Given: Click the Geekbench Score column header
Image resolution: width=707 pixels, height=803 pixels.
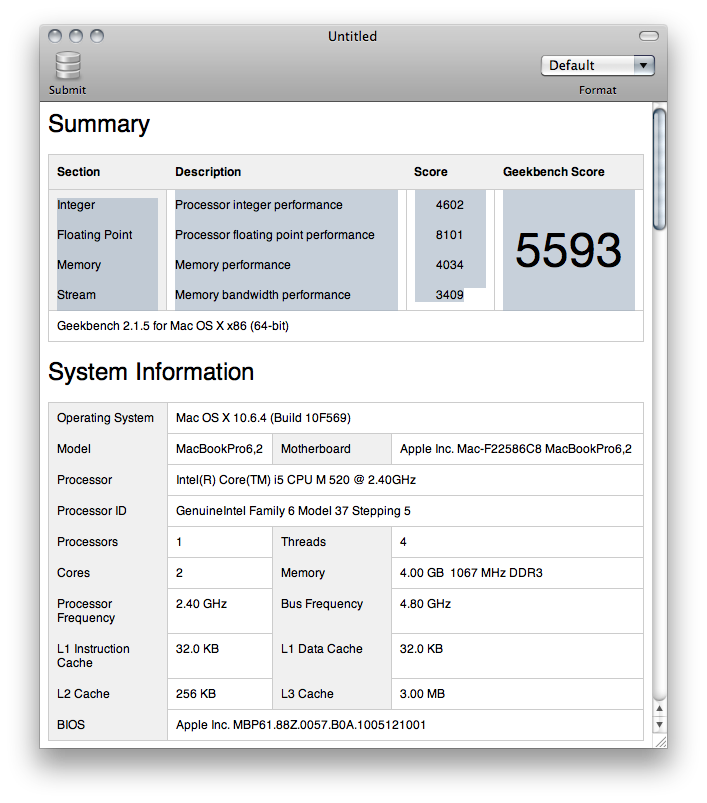Looking at the screenshot, I should point(553,172).
